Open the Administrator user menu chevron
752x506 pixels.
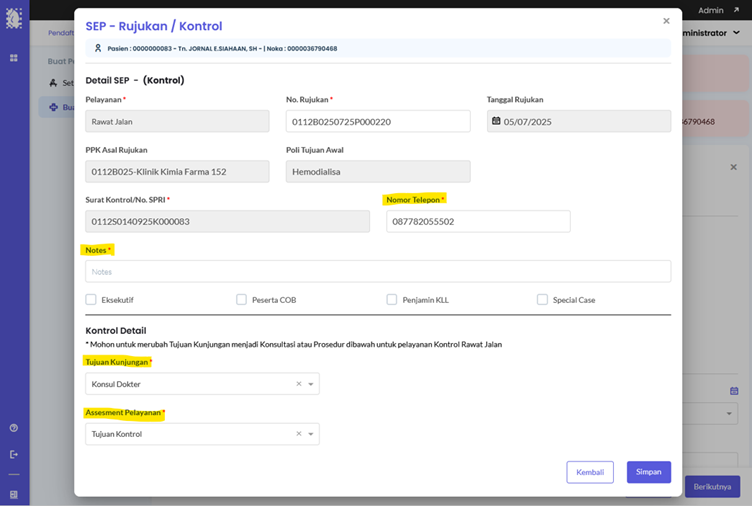[x=737, y=33]
